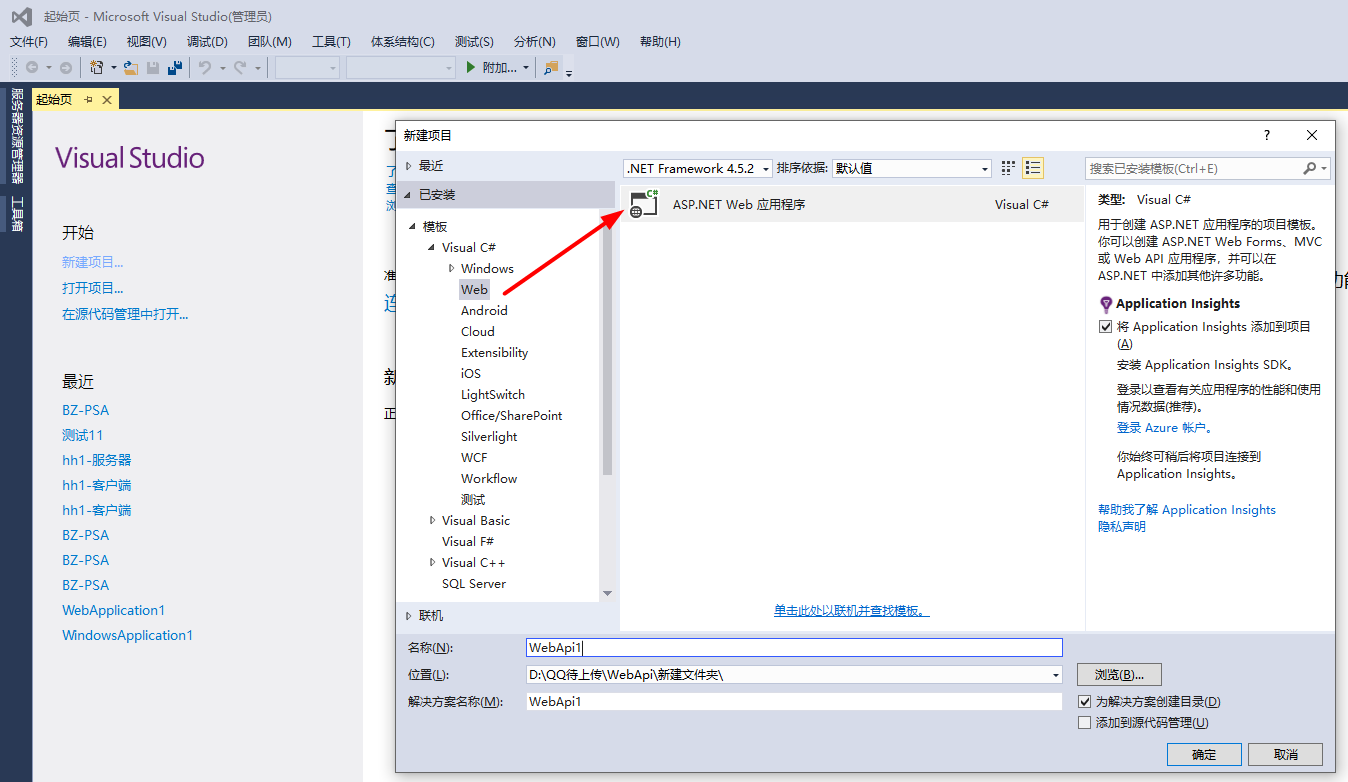Switch template view to small icons
Image resolution: width=1348 pixels, height=782 pixels.
point(1008,167)
